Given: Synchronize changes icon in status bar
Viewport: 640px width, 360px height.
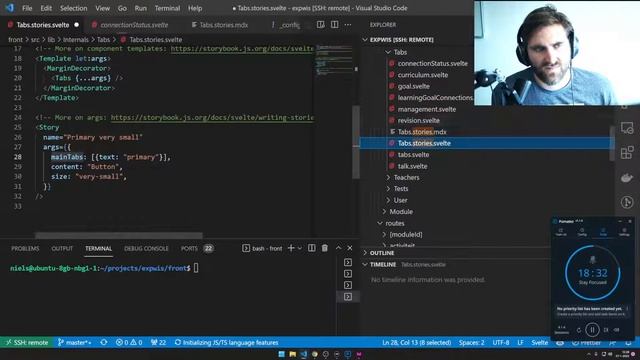Looking at the screenshot, I should point(104,342).
